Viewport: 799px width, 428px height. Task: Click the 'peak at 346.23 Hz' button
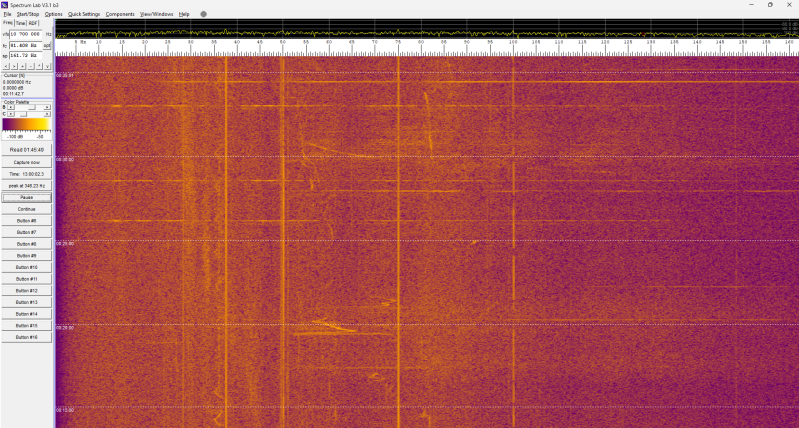[x=26, y=185]
